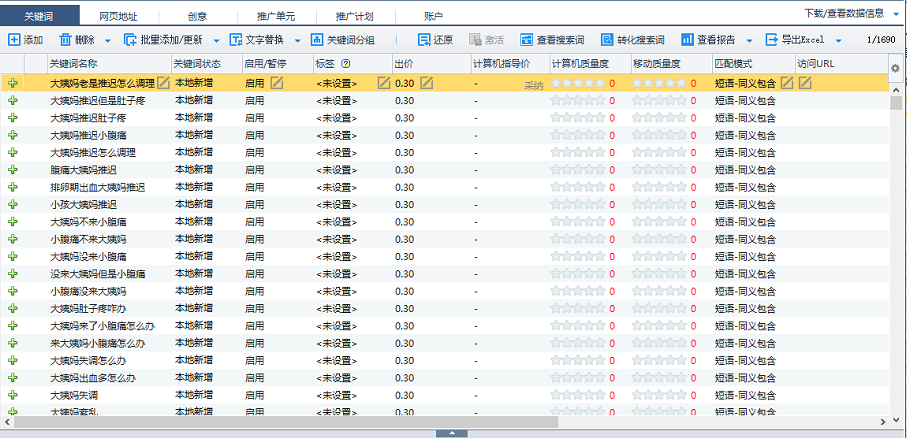
Task: Click 文字替换 toolbar icon
Action: pos(236,40)
